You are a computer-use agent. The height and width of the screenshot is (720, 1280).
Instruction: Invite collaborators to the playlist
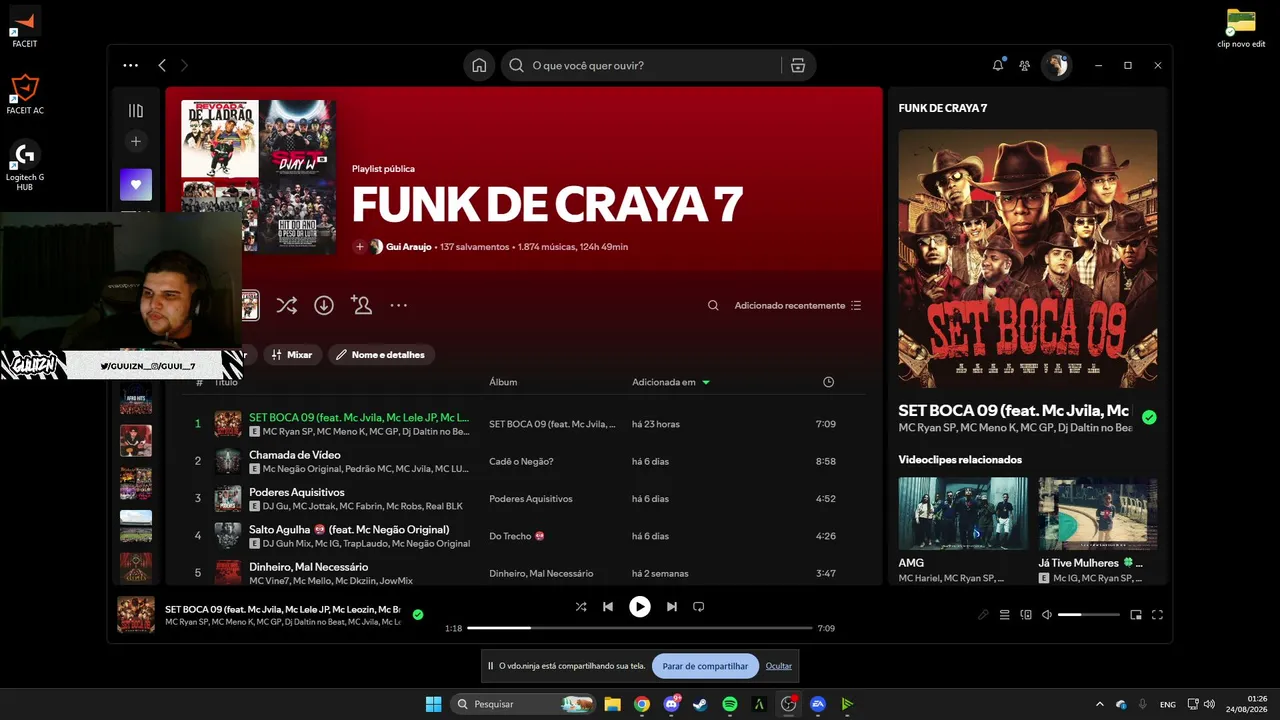coord(361,305)
